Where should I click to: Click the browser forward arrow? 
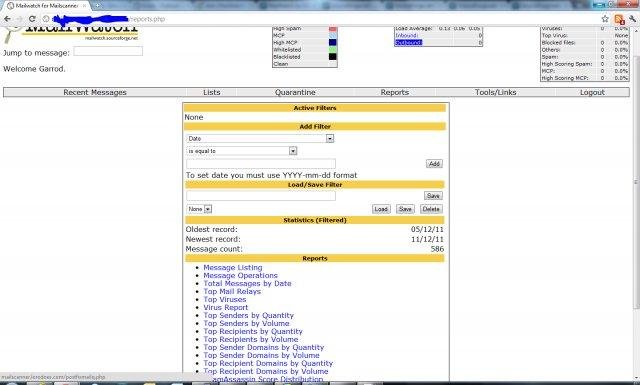point(19,19)
